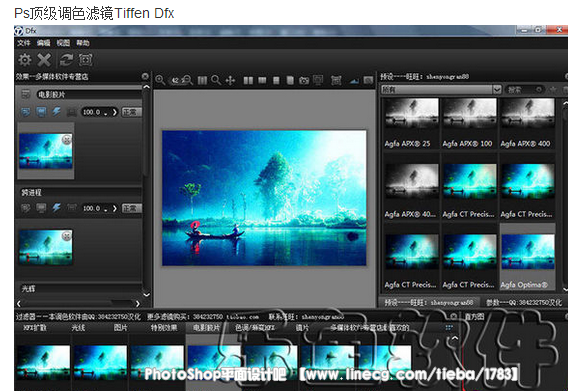Toggle the lightning bolt on second effect layer
The width and height of the screenshot is (568, 391).
click(x=56, y=208)
